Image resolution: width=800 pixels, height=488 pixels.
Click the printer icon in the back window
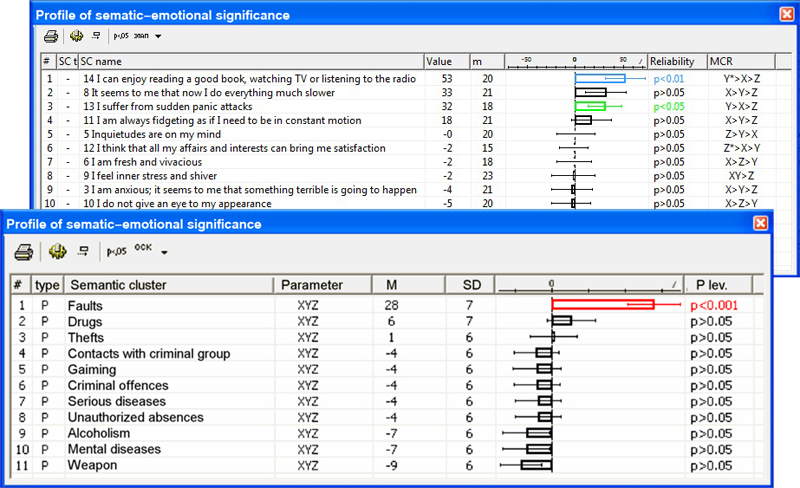pos(51,36)
